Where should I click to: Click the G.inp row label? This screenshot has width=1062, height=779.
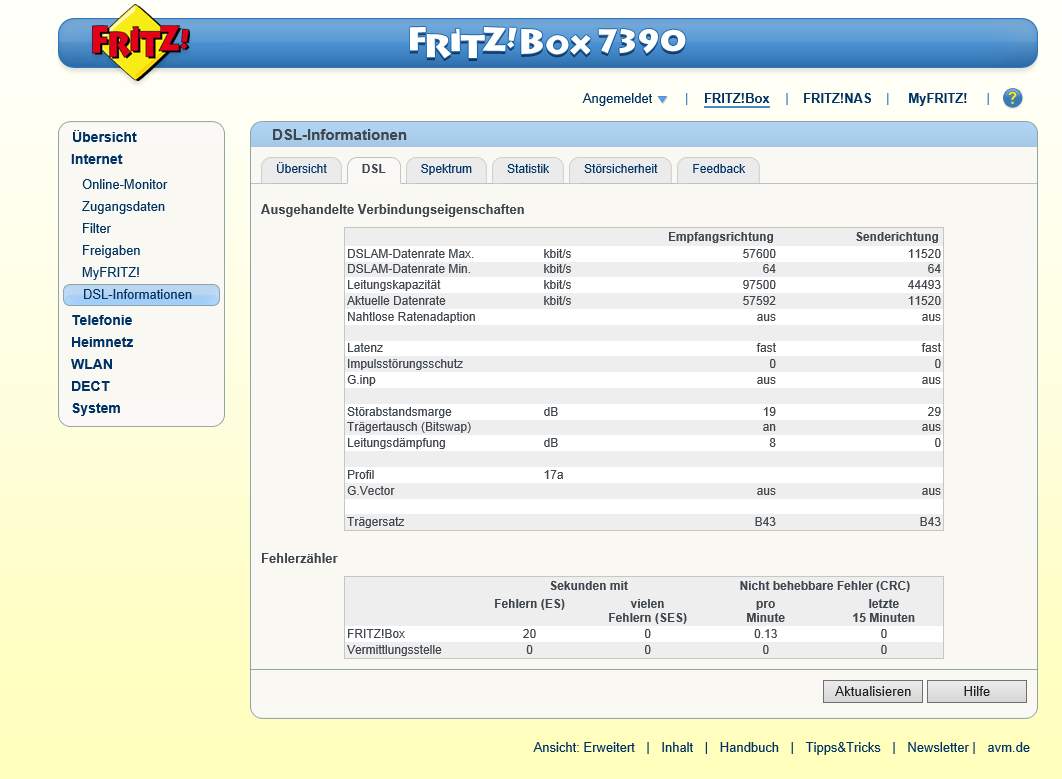coord(361,380)
